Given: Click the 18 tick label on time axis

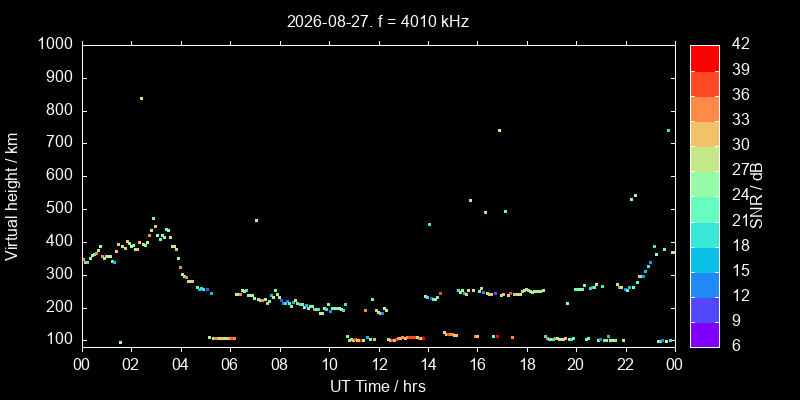Looking at the screenshot, I should pyautogui.click(x=527, y=366).
